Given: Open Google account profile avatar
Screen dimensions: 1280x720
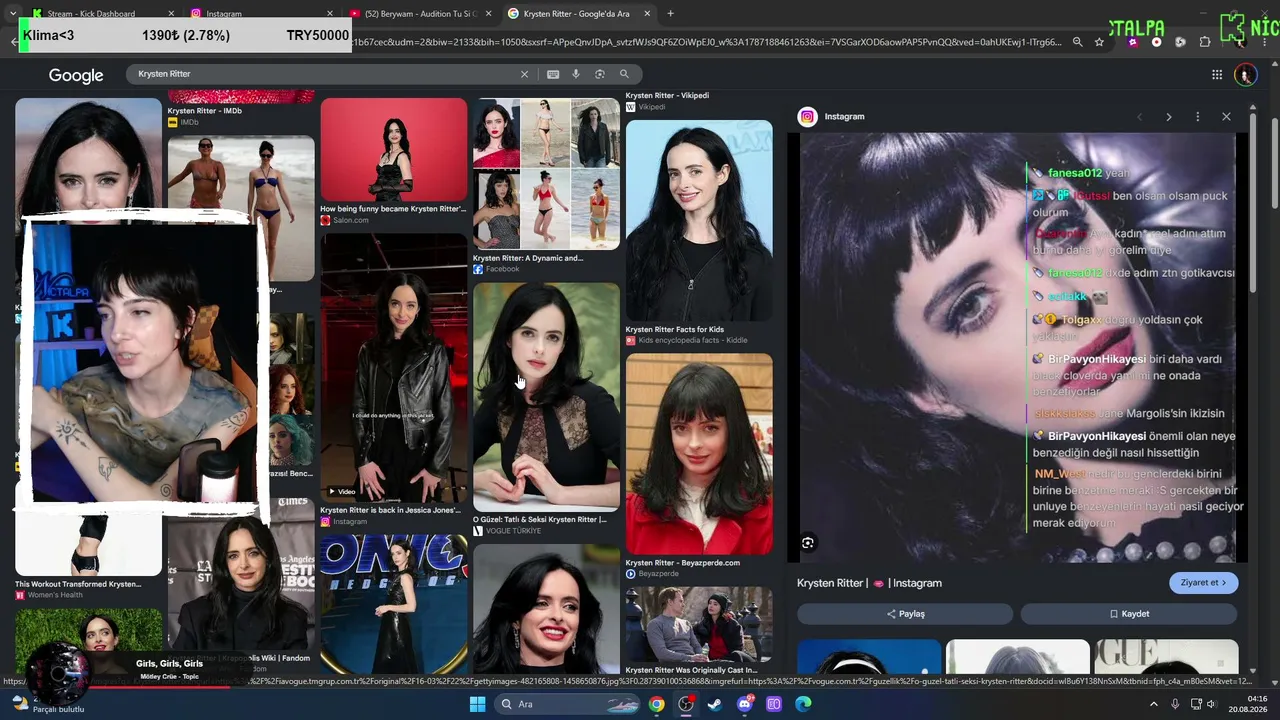Looking at the screenshot, I should (1245, 75).
